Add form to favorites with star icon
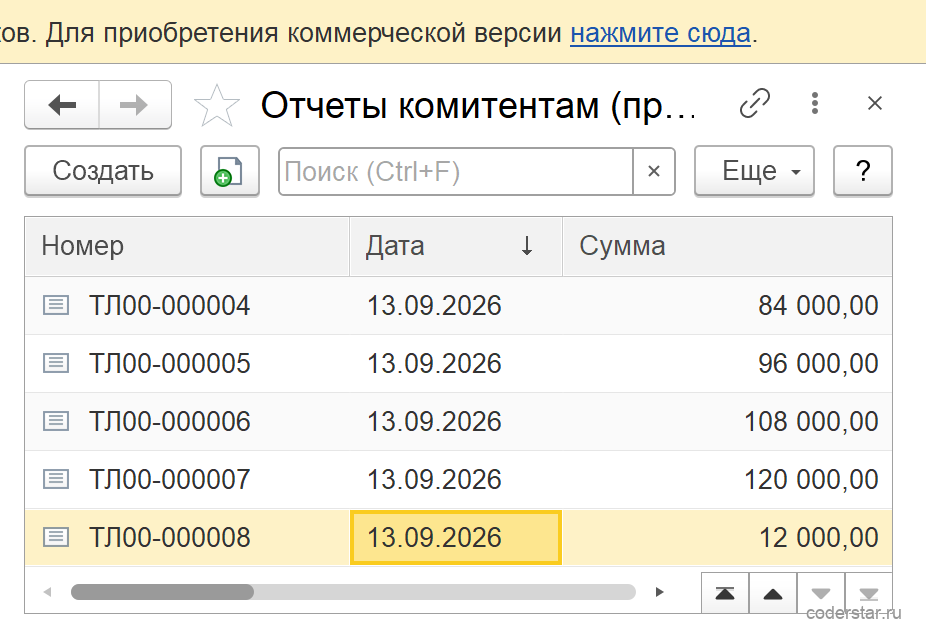This screenshot has width=926, height=636. point(217,106)
